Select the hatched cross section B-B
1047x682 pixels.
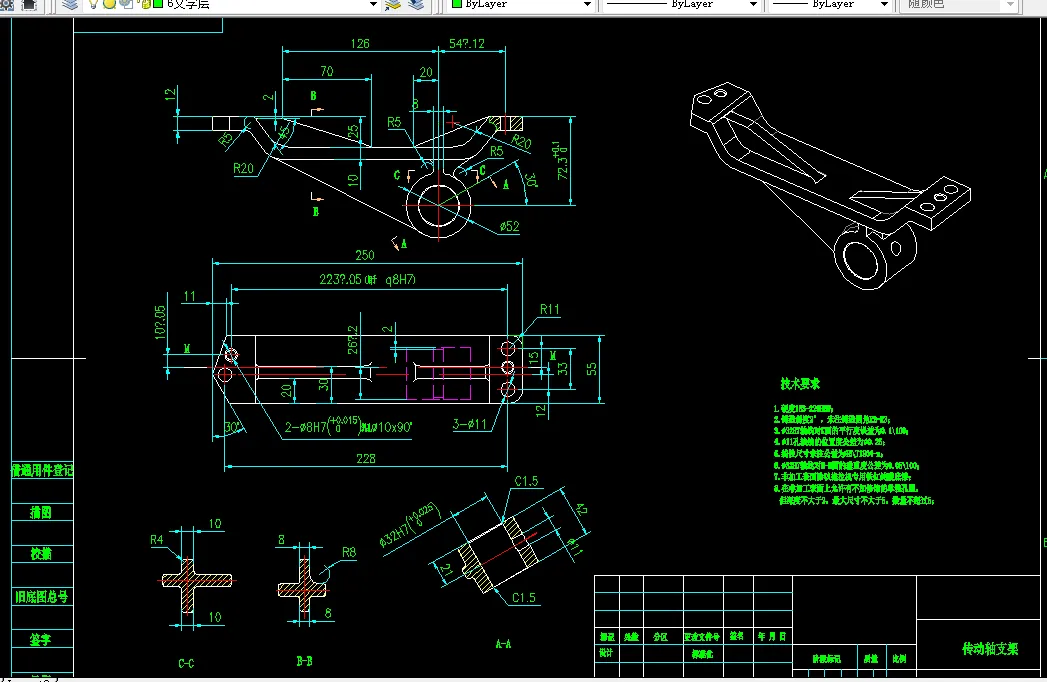[303, 587]
